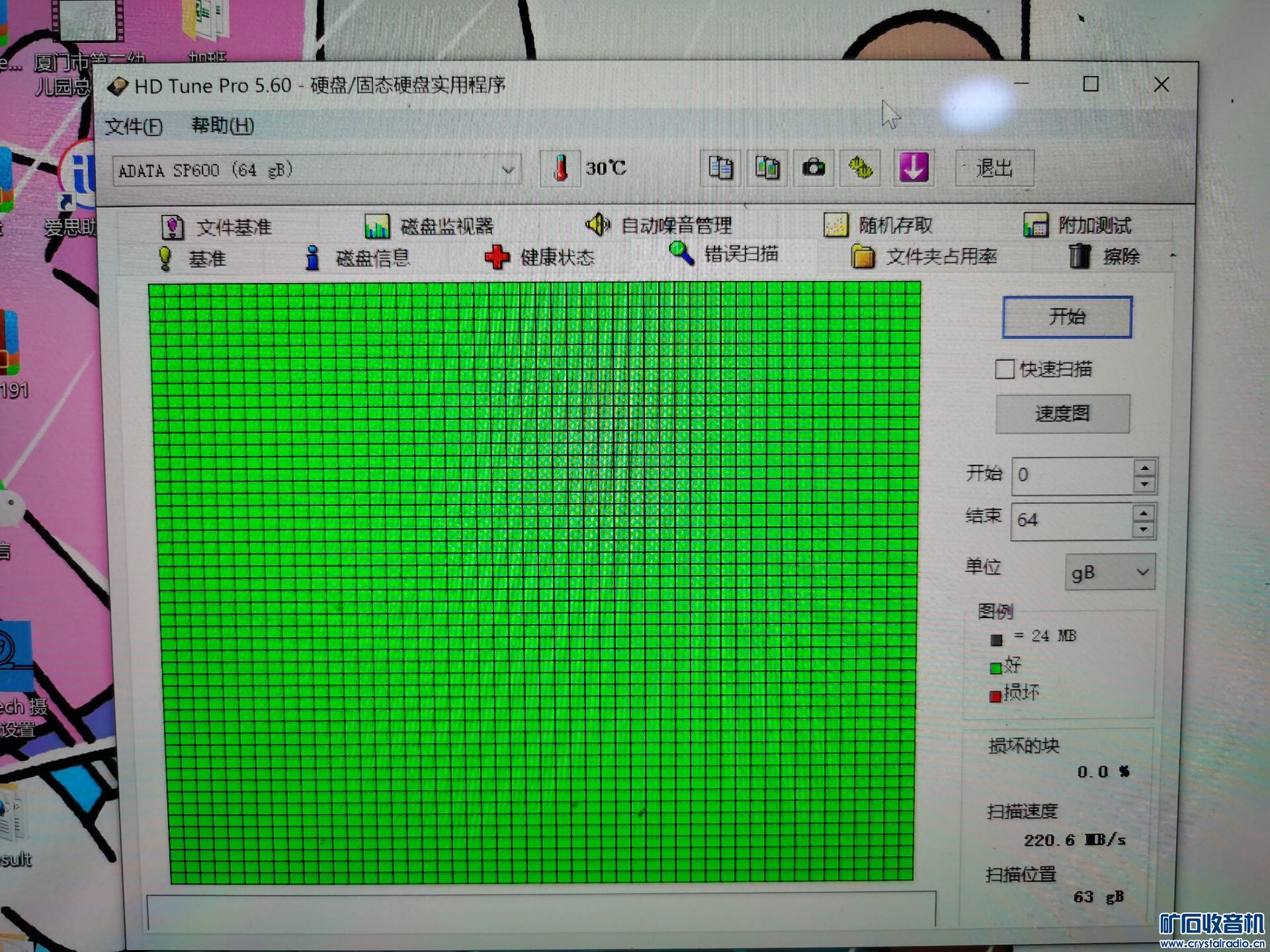Click the 文件基准 tab icon

(173, 227)
